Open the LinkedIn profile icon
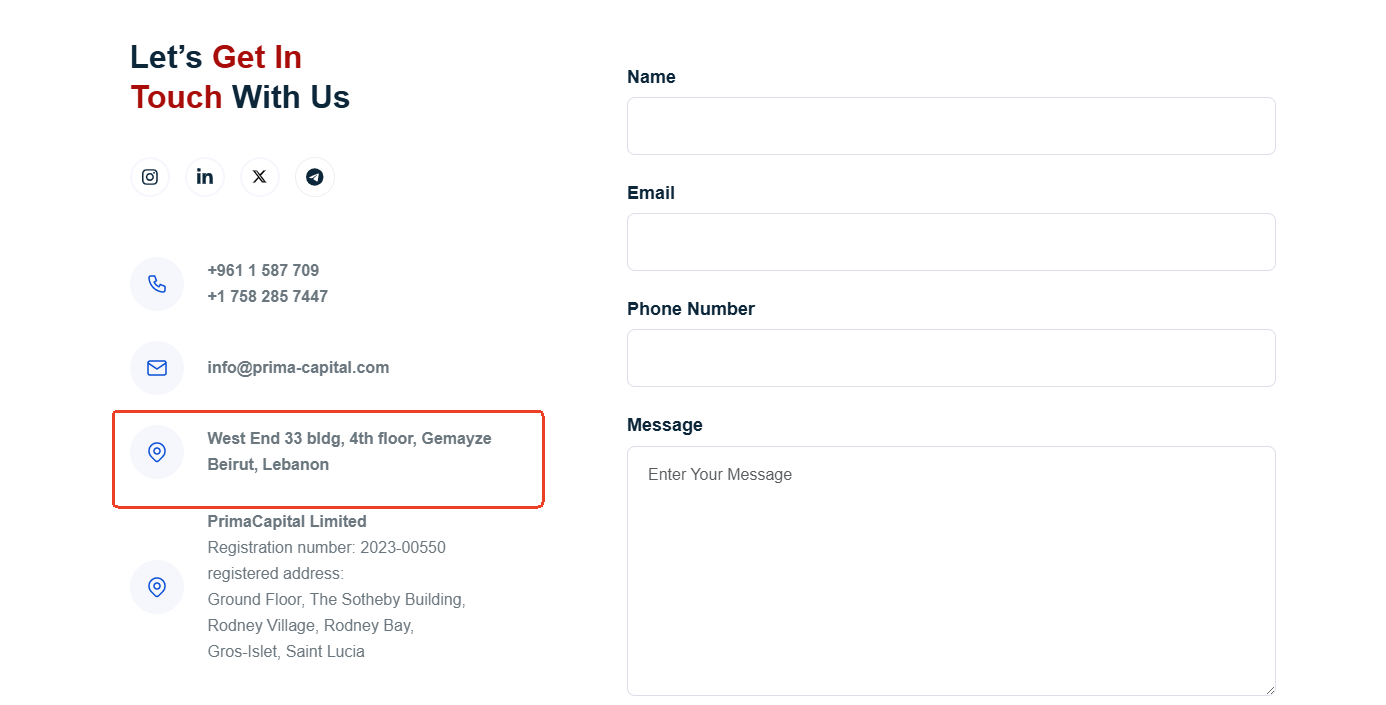1386x705 pixels. click(x=205, y=177)
